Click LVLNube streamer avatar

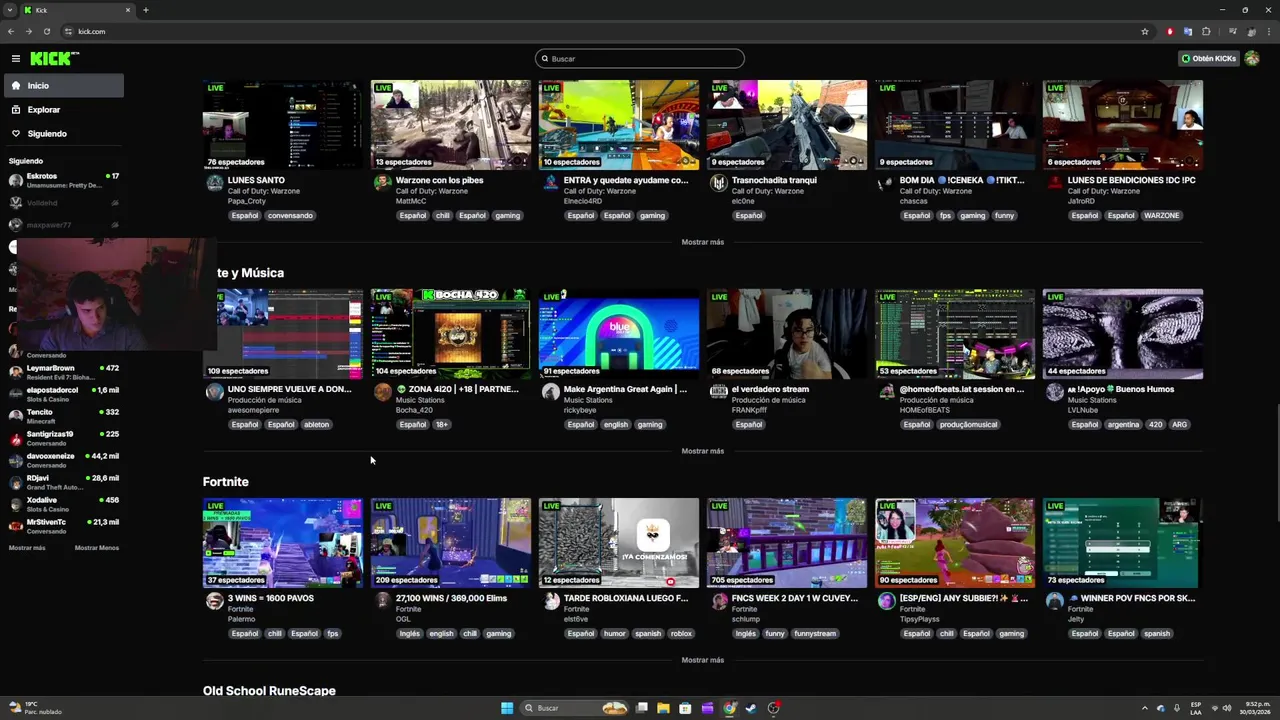1054,392
